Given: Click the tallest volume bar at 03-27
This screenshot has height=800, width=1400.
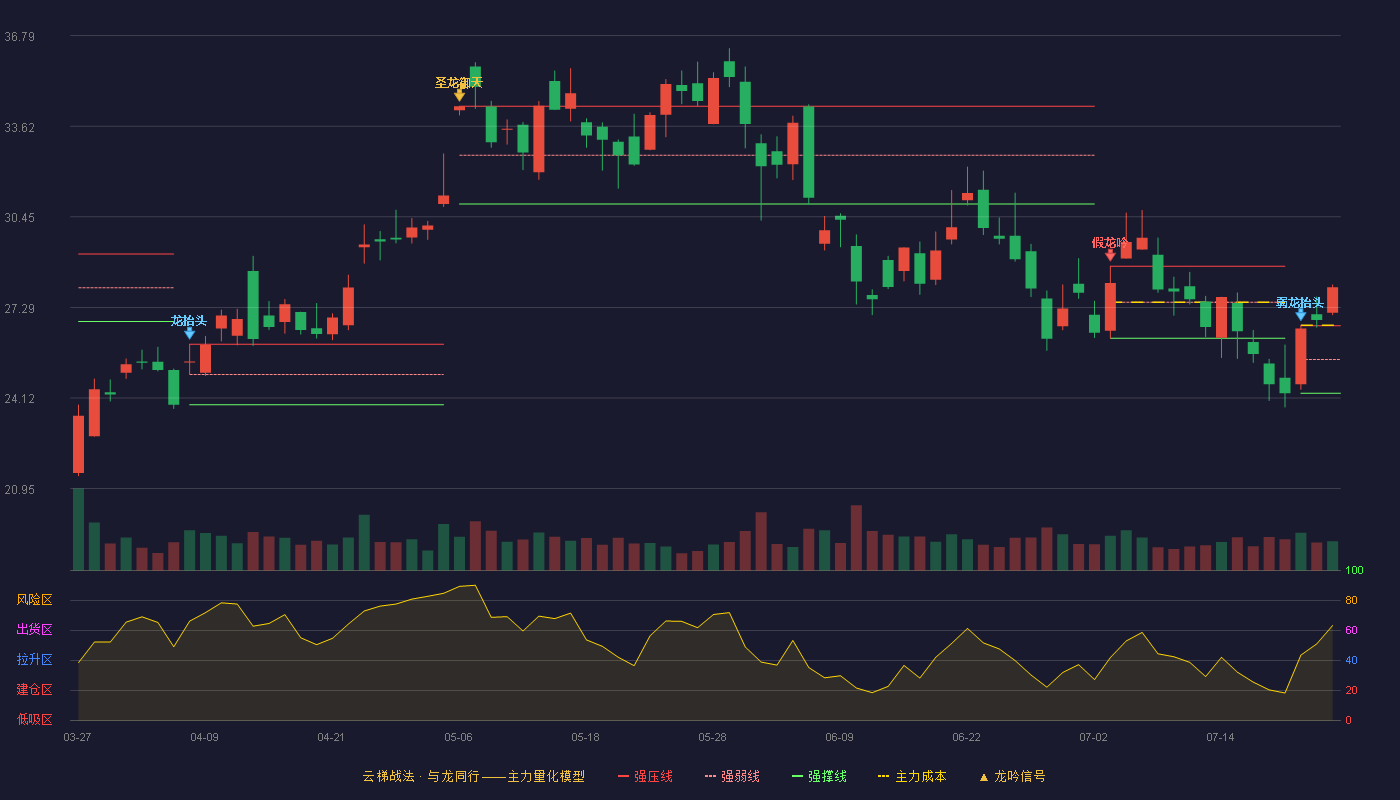Looking at the screenshot, I should tap(78, 529).
